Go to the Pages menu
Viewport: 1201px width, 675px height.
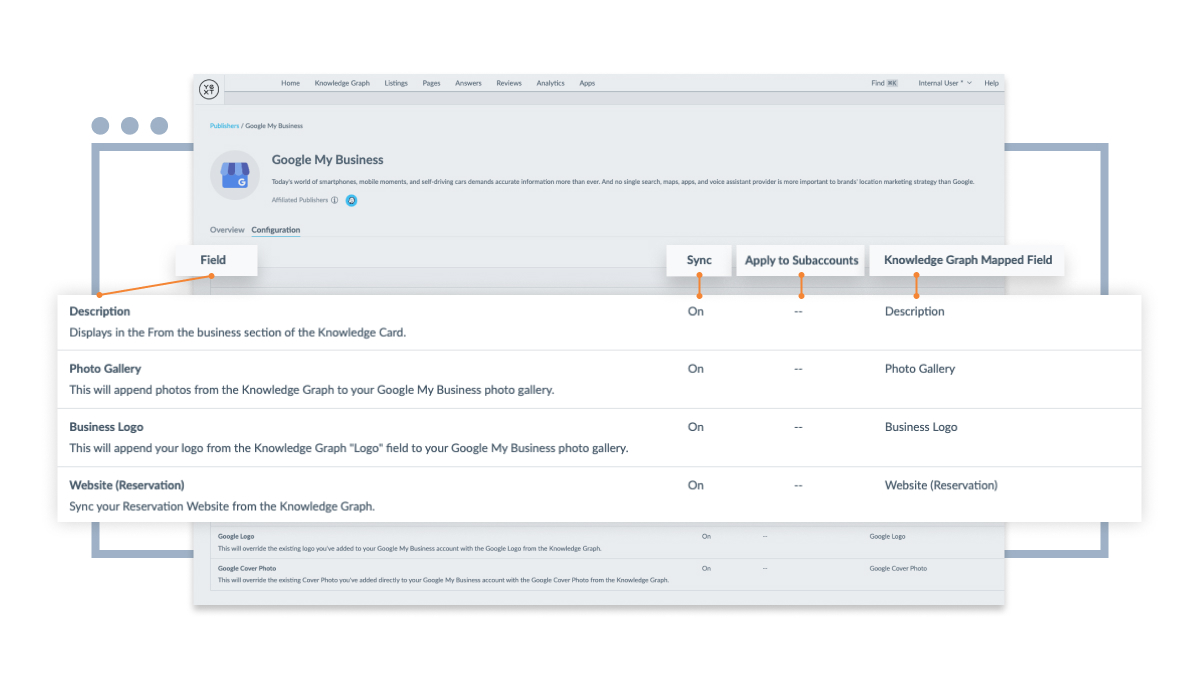(431, 83)
